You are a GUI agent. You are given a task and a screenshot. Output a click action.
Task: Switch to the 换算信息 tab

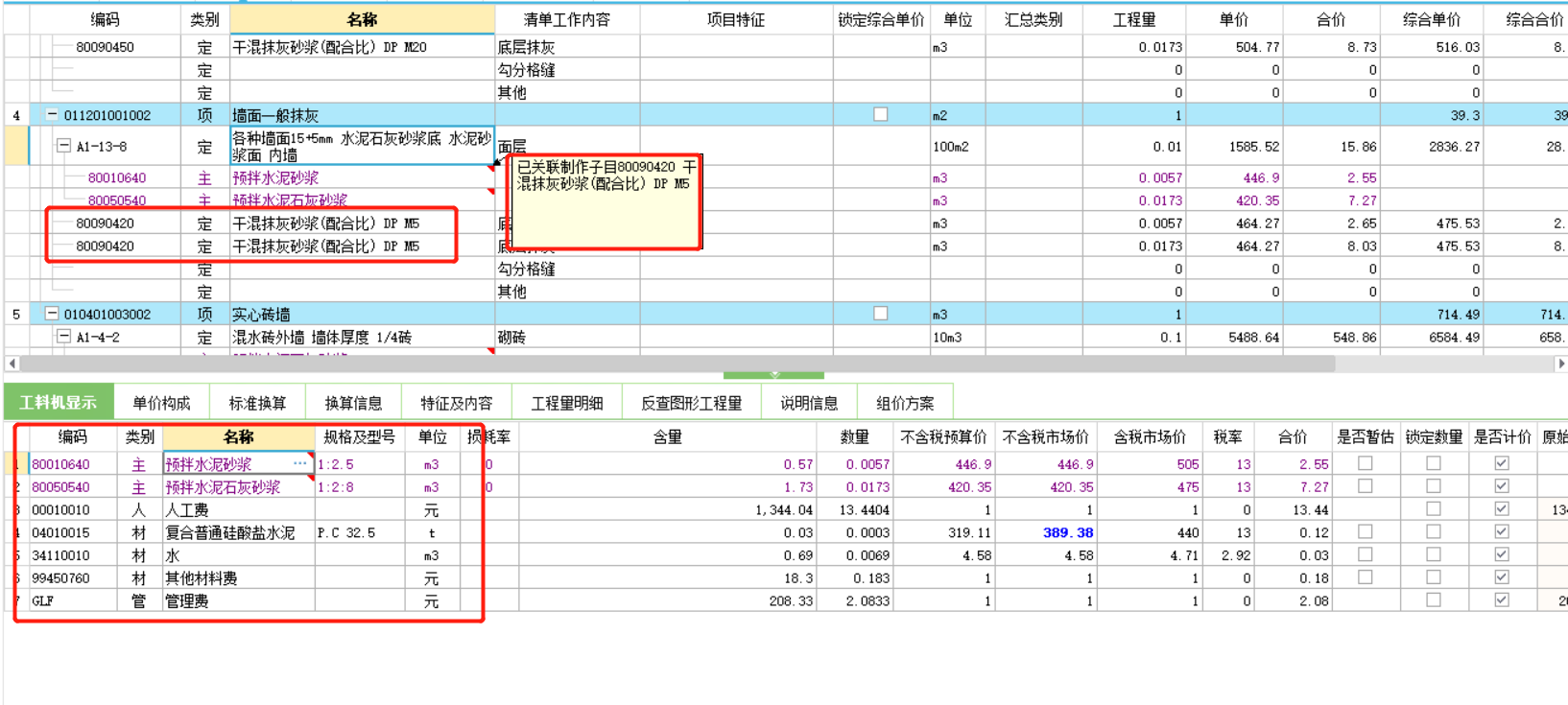353,403
